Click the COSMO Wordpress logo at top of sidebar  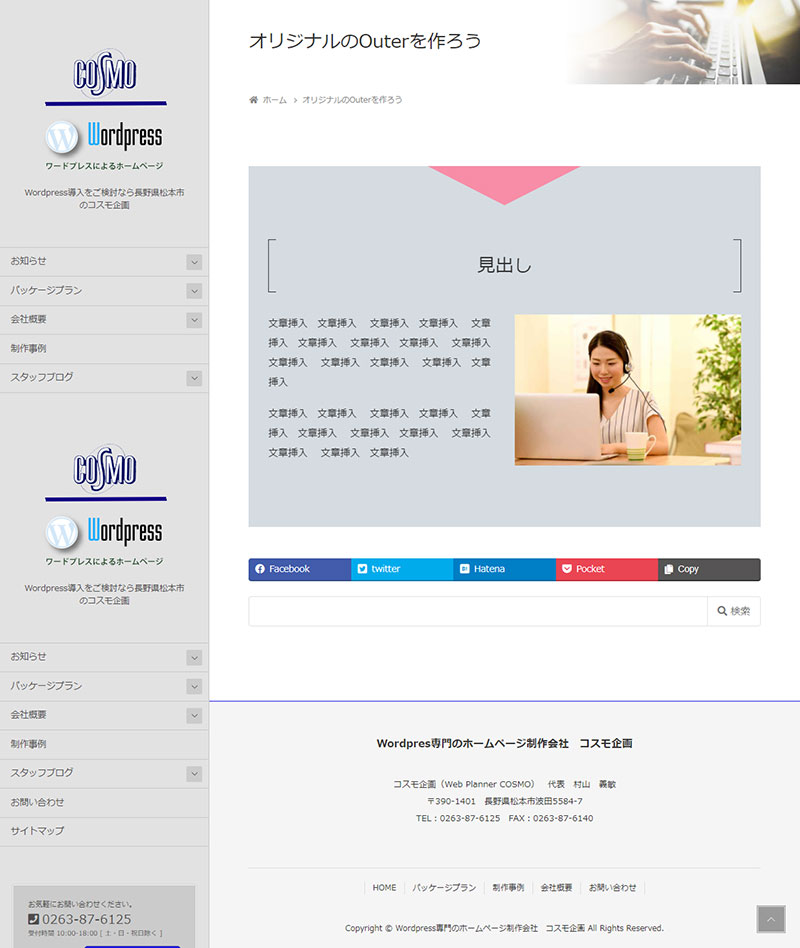(x=105, y=110)
